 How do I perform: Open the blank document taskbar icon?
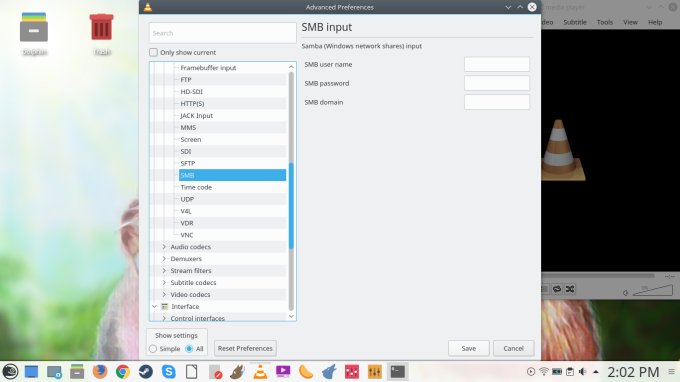[x=192, y=372]
